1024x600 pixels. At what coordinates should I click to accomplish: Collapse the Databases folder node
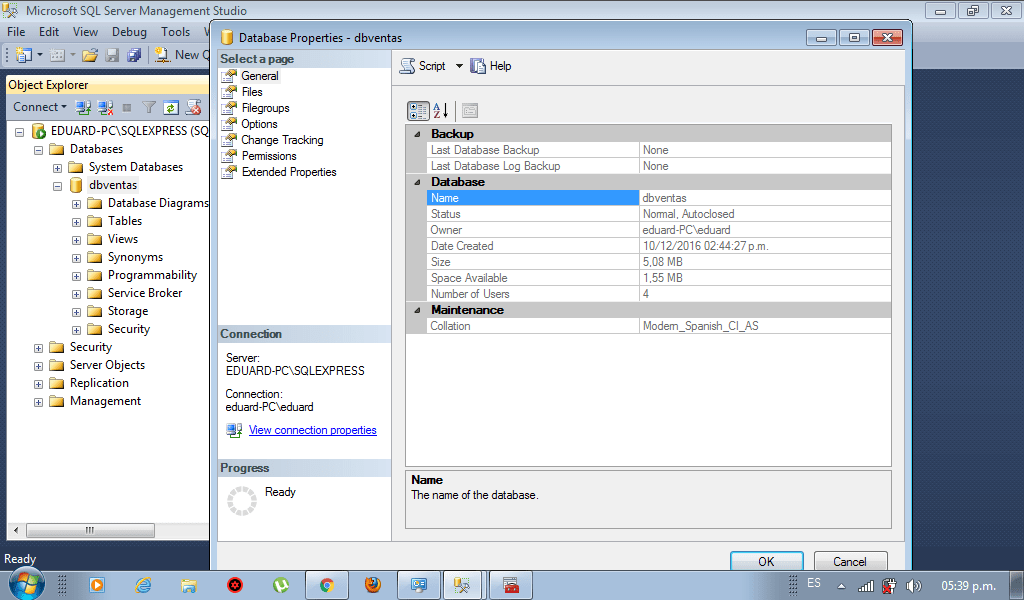(x=39, y=150)
